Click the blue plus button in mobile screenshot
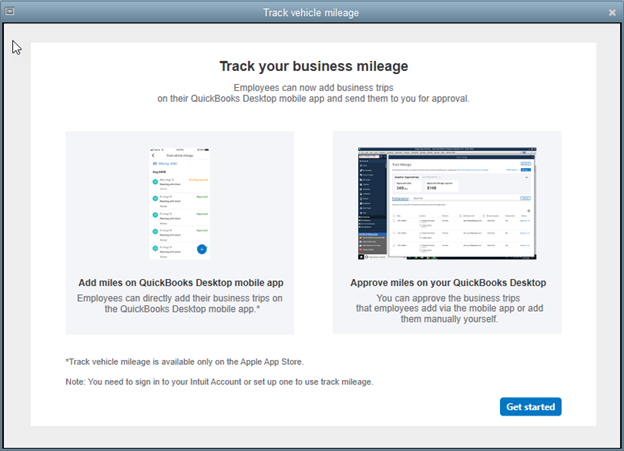 tap(201, 248)
